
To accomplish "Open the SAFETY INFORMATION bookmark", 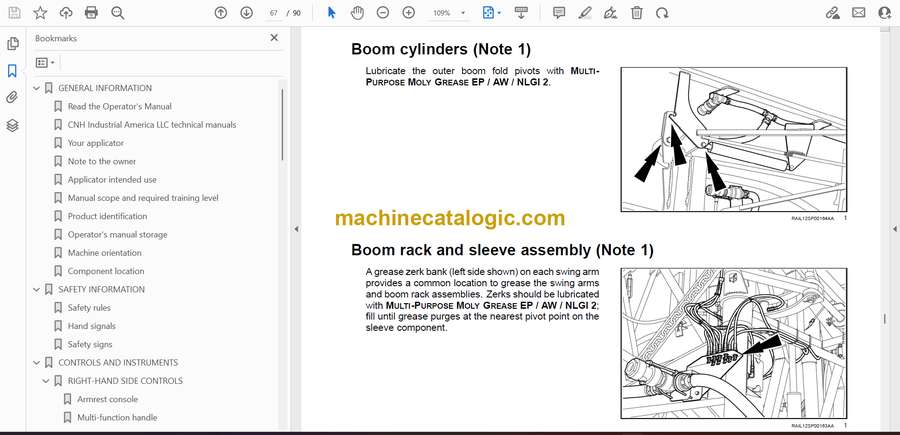I will coord(102,289).
